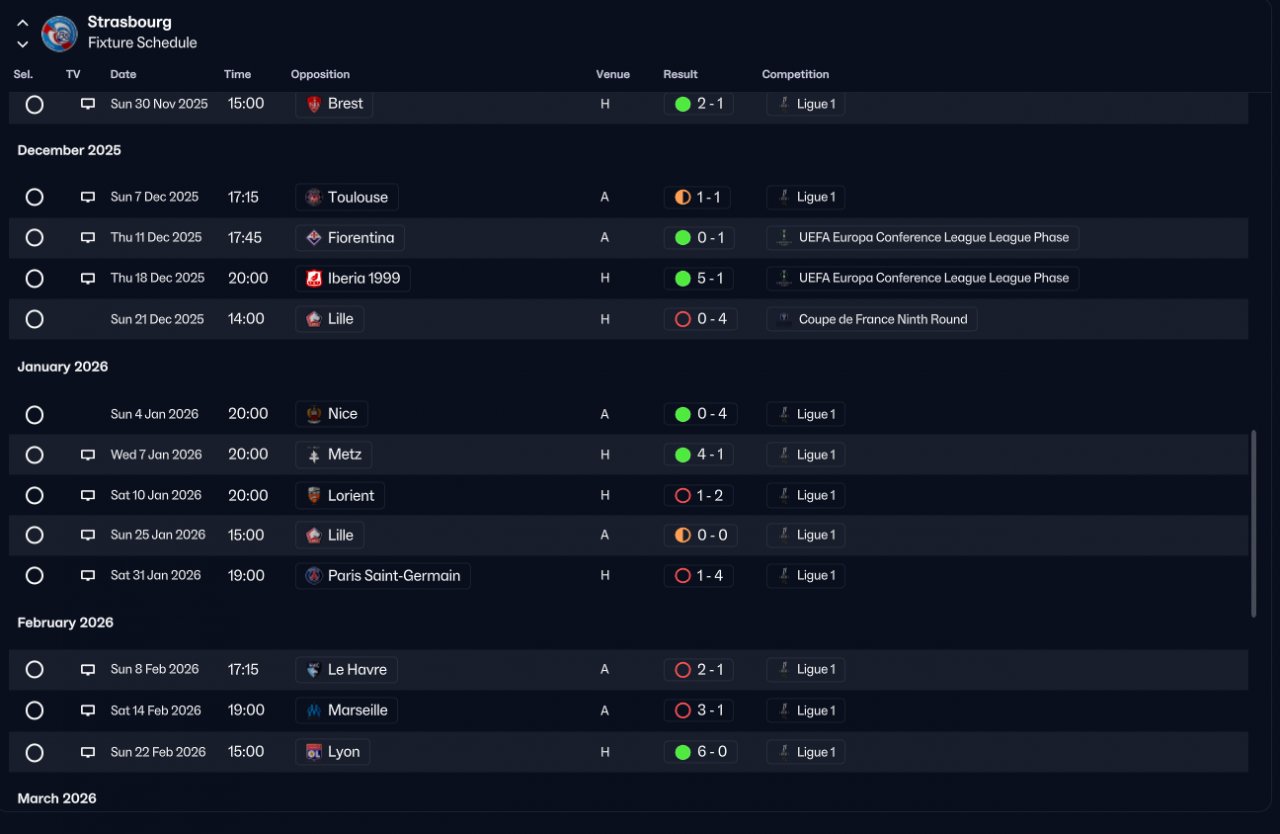Sort fixtures by the Date column header
The image size is (1280, 834).
123,75
